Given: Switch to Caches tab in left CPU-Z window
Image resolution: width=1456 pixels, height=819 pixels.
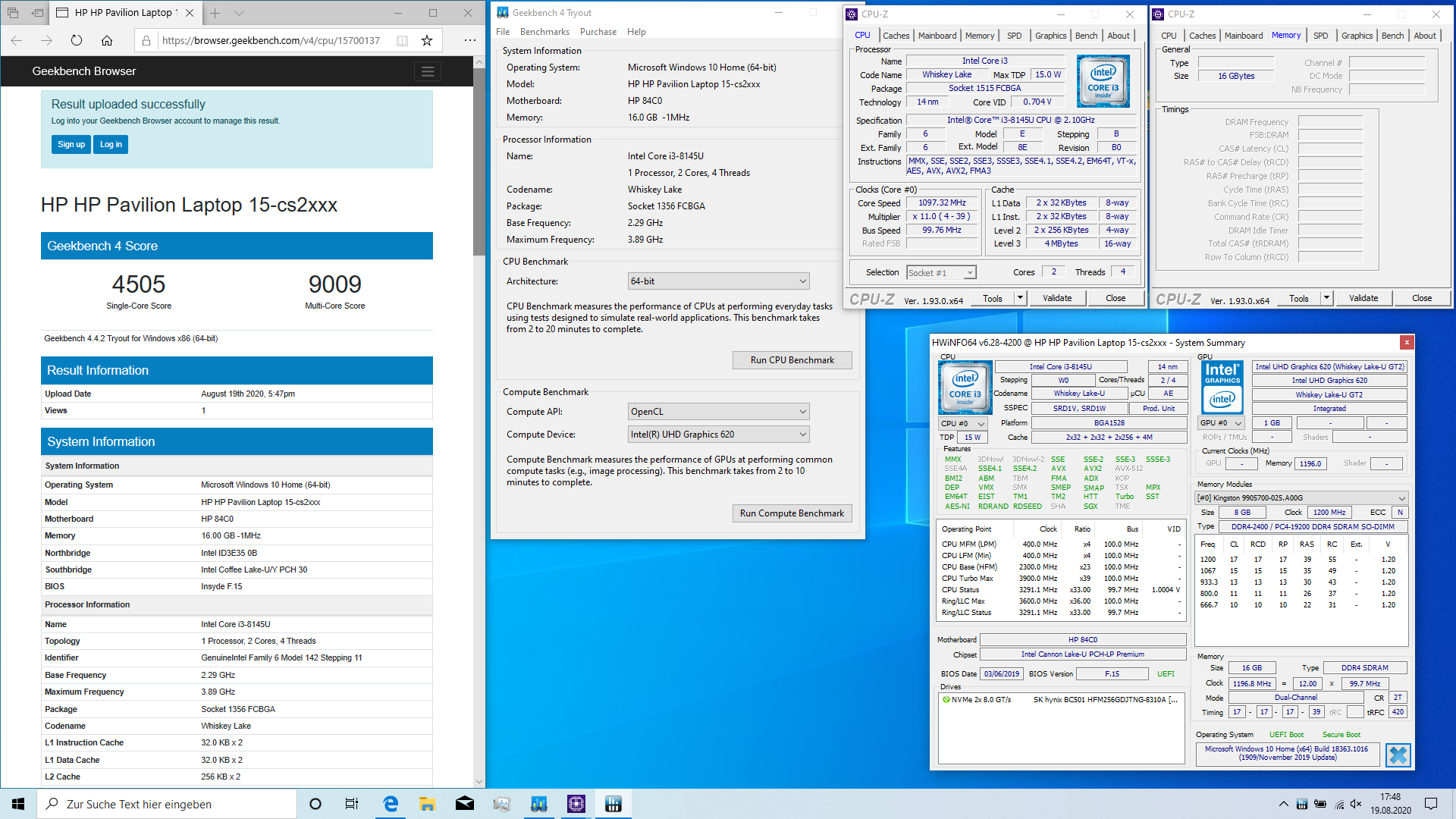Looking at the screenshot, I should (896, 36).
